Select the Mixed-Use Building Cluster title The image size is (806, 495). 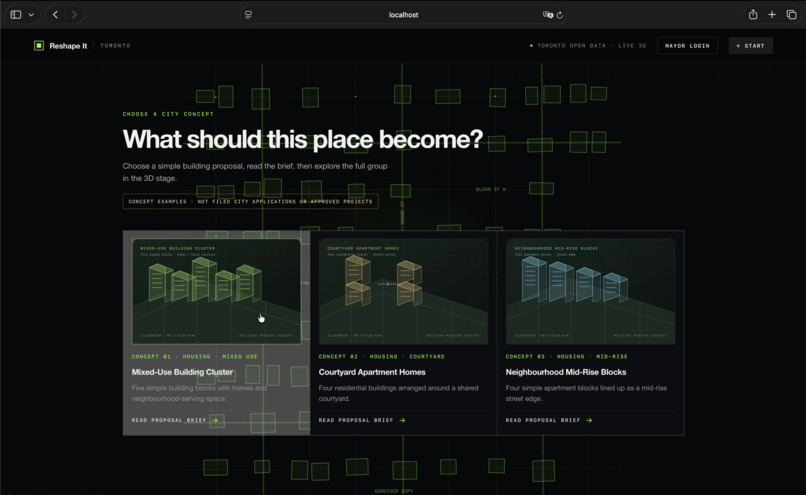(x=182, y=372)
